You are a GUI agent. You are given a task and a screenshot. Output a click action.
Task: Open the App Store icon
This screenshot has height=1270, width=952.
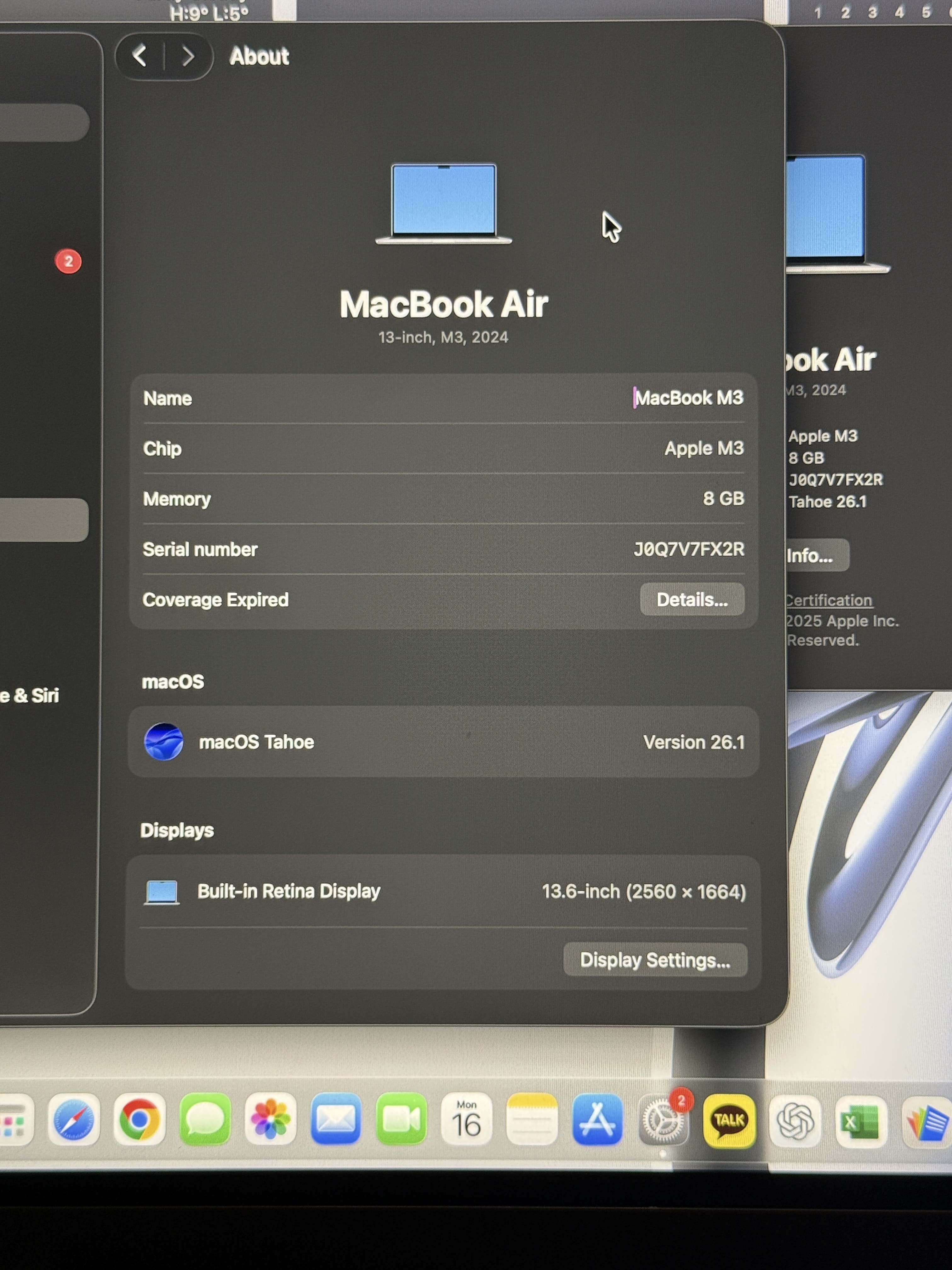click(x=597, y=1120)
